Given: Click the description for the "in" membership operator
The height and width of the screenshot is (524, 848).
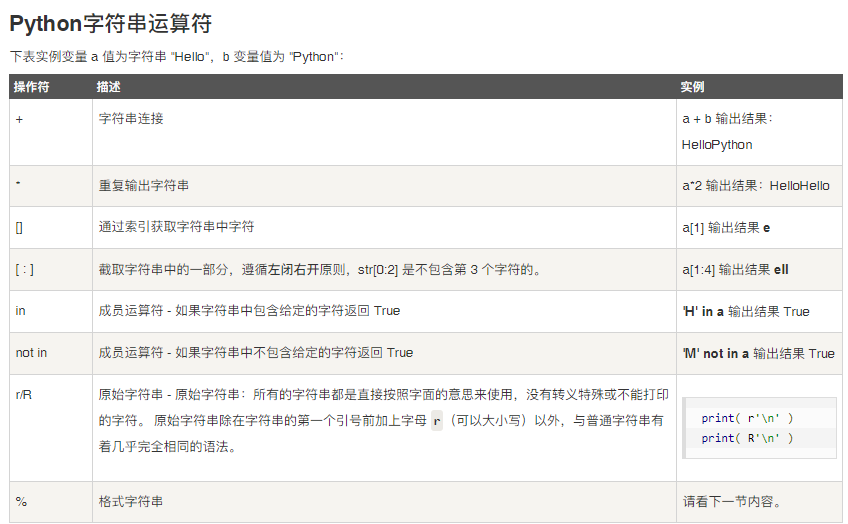Looking at the screenshot, I should click(x=249, y=311).
